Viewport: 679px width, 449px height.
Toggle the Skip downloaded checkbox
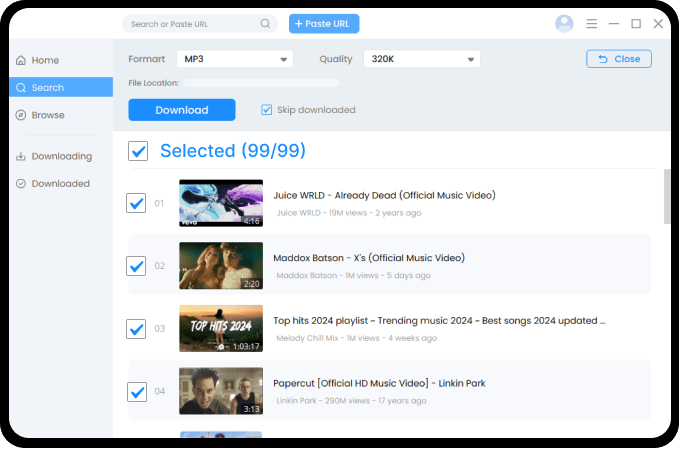point(267,110)
